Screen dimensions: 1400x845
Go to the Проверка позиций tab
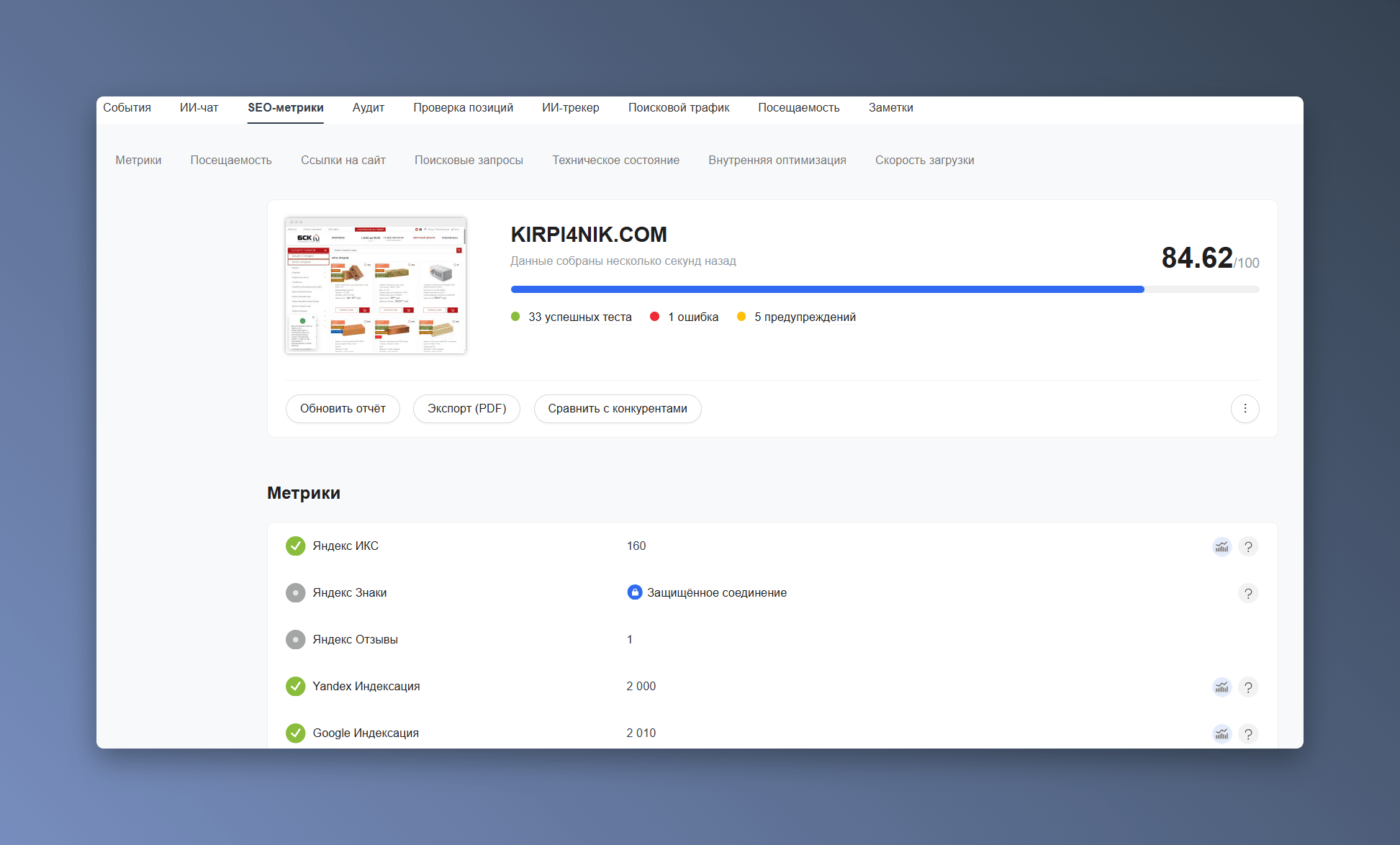463,108
